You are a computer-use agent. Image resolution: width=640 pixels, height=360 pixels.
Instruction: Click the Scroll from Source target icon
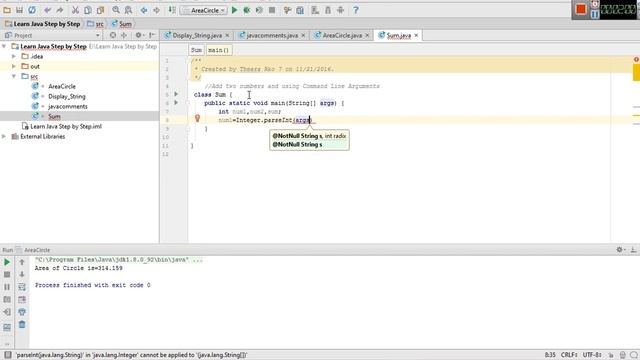click(x=113, y=36)
